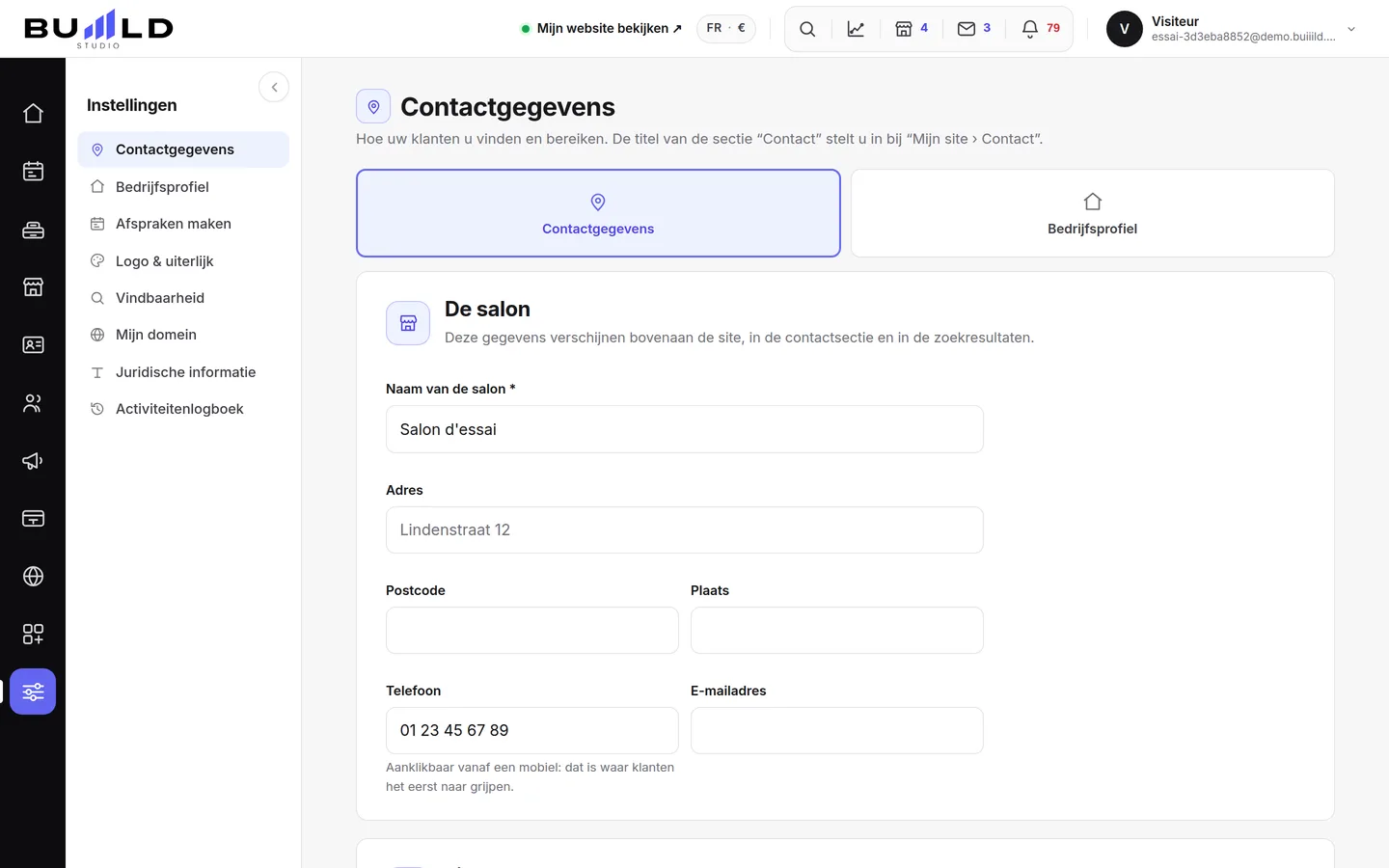Click the Telefoon input field
This screenshot has width=1389, height=868.
[x=532, y=731]
